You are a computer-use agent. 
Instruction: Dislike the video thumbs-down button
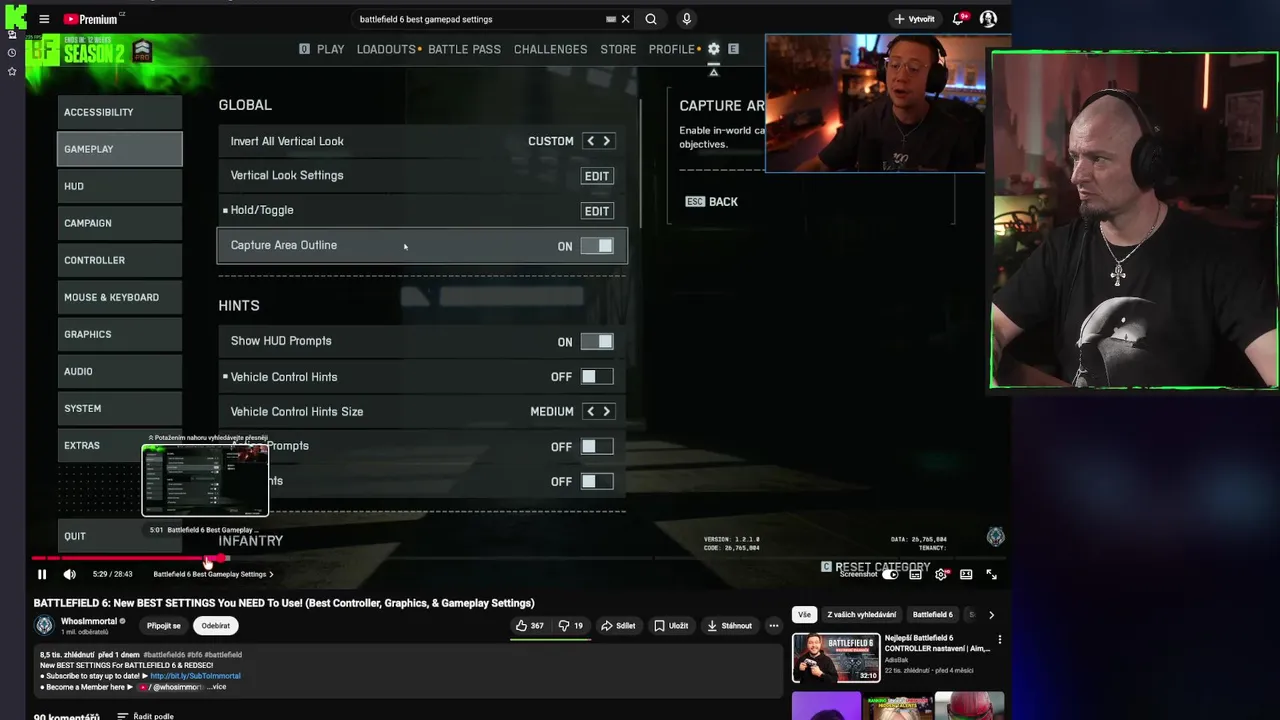pyautogui.click(x=570, y=626)
